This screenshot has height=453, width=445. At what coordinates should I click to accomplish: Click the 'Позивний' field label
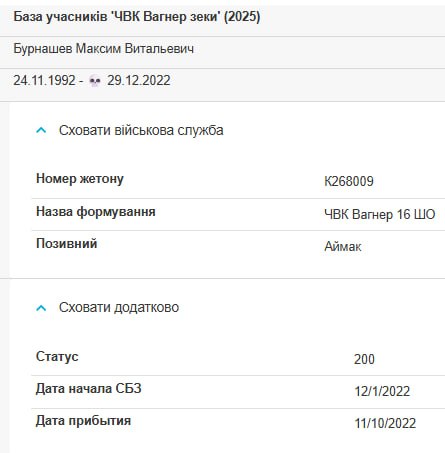(x=67, y=243)
